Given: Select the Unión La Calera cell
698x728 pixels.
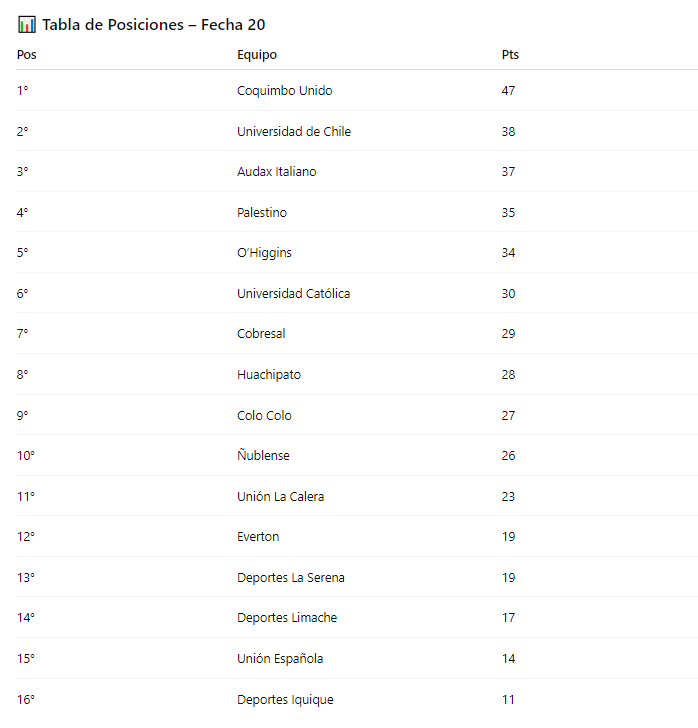Looking at the screenshot, I should pyautogui.click(x=281, y=497).
